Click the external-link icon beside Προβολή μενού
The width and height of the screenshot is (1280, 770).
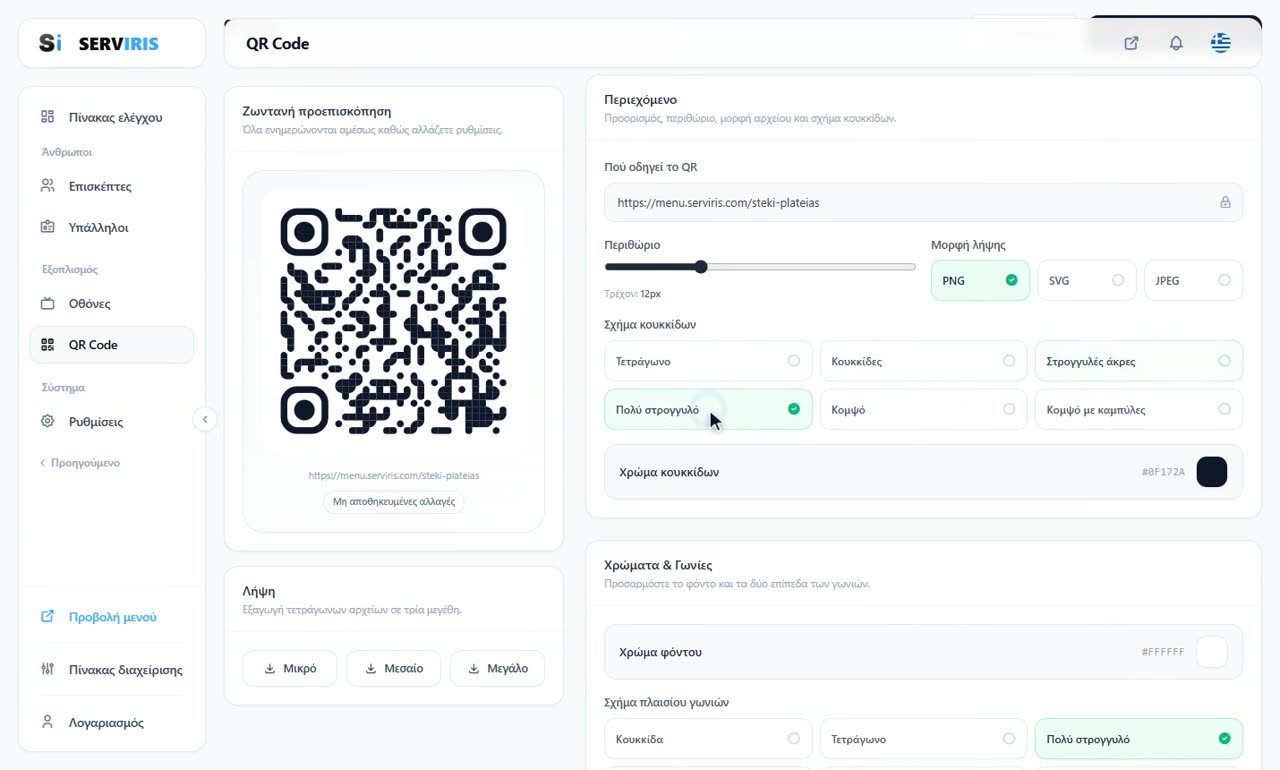(x=47, y=617)
